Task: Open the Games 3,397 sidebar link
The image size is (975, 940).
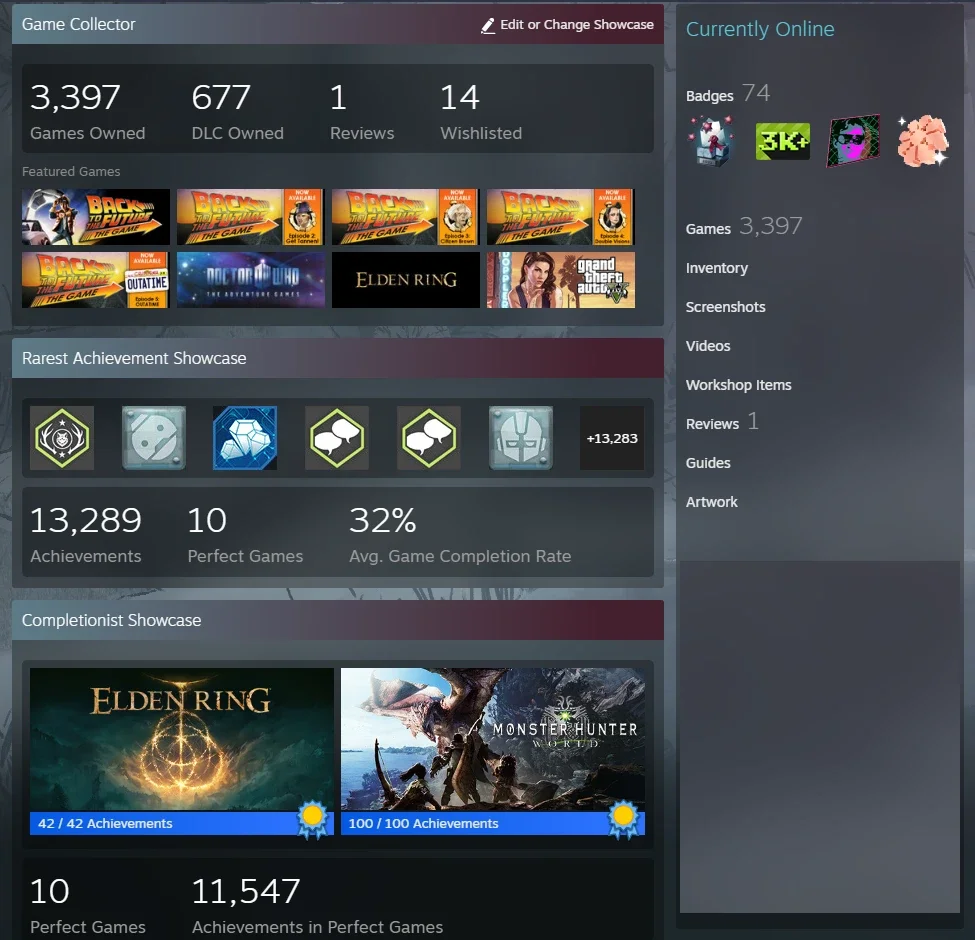Action: pyautogui.click(x=744, y=226)
